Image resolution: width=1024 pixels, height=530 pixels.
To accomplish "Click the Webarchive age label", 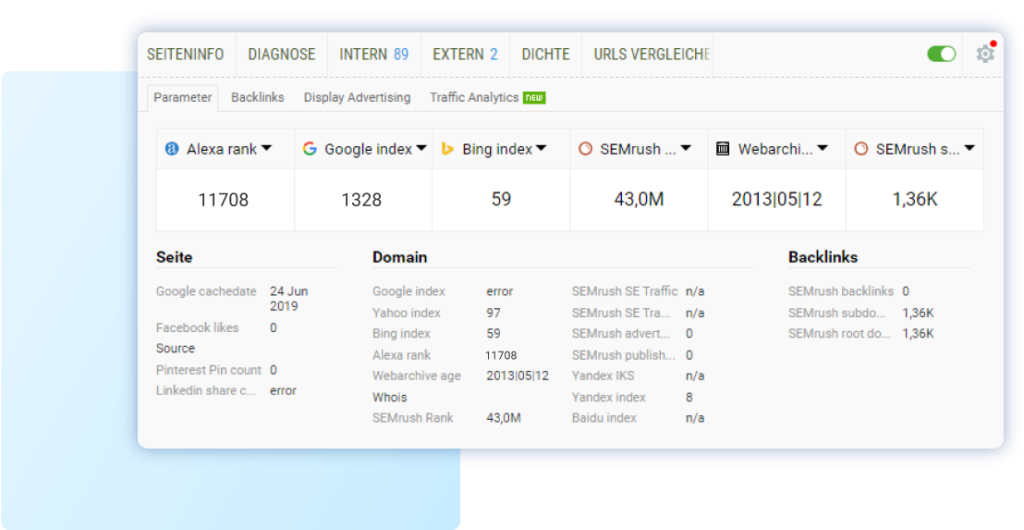I will click(417, 376).
